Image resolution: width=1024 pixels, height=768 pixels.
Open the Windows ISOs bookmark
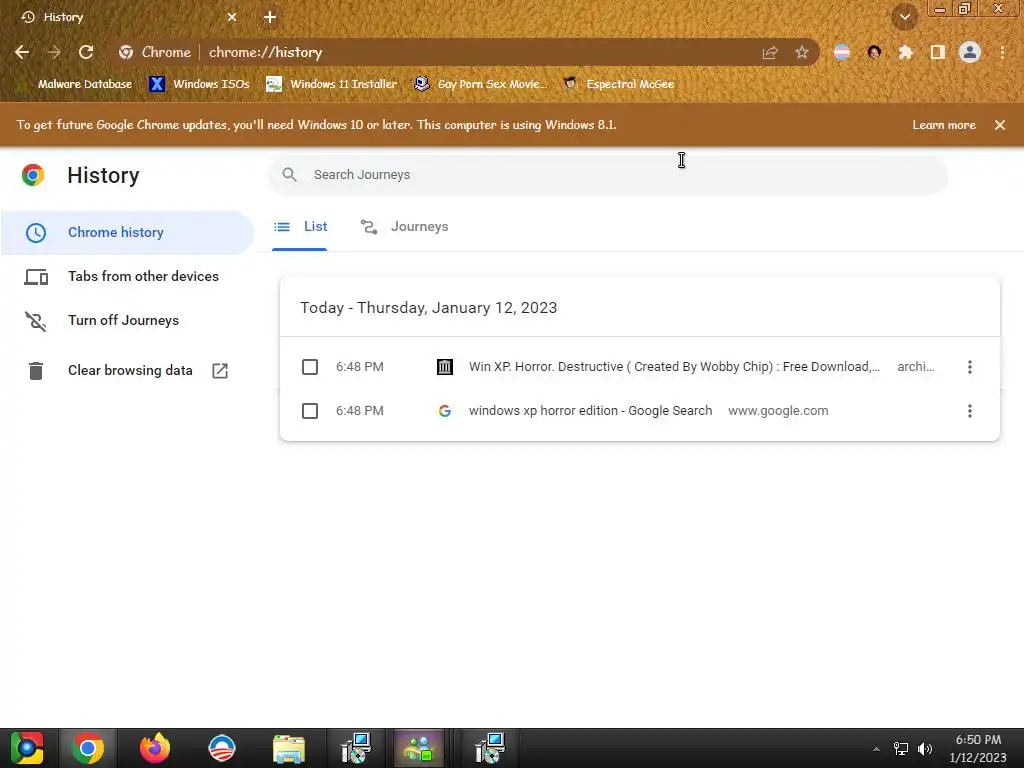click(x=199, y=84)
